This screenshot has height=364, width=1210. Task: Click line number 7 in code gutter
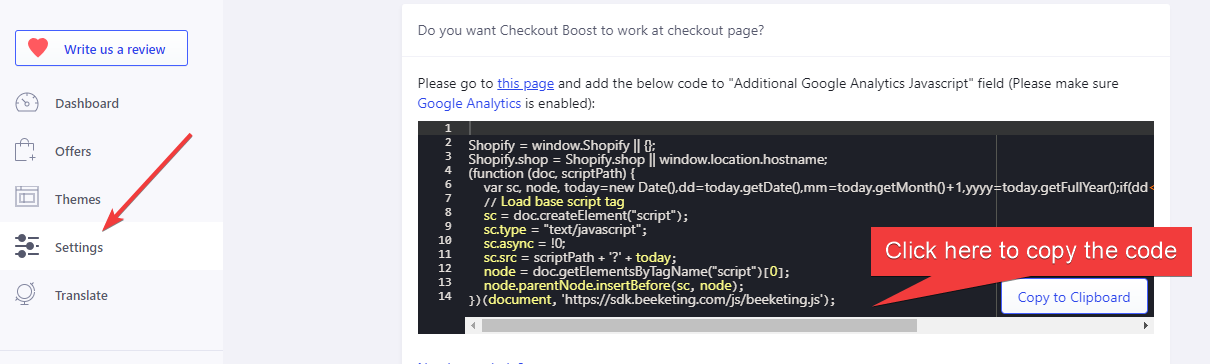pyautogui.click(x=448, y=200)
